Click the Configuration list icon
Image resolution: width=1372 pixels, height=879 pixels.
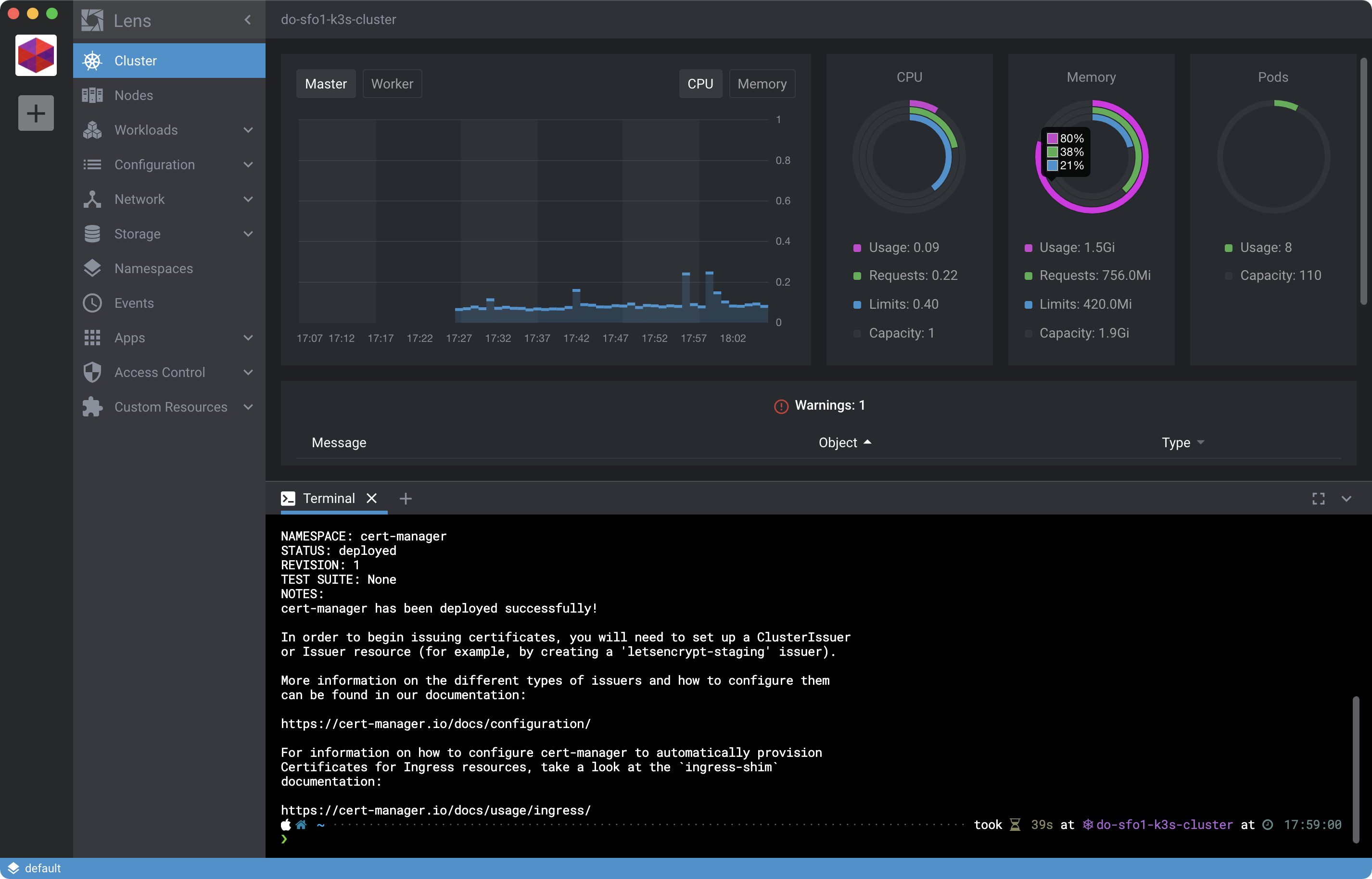point(92,164)
